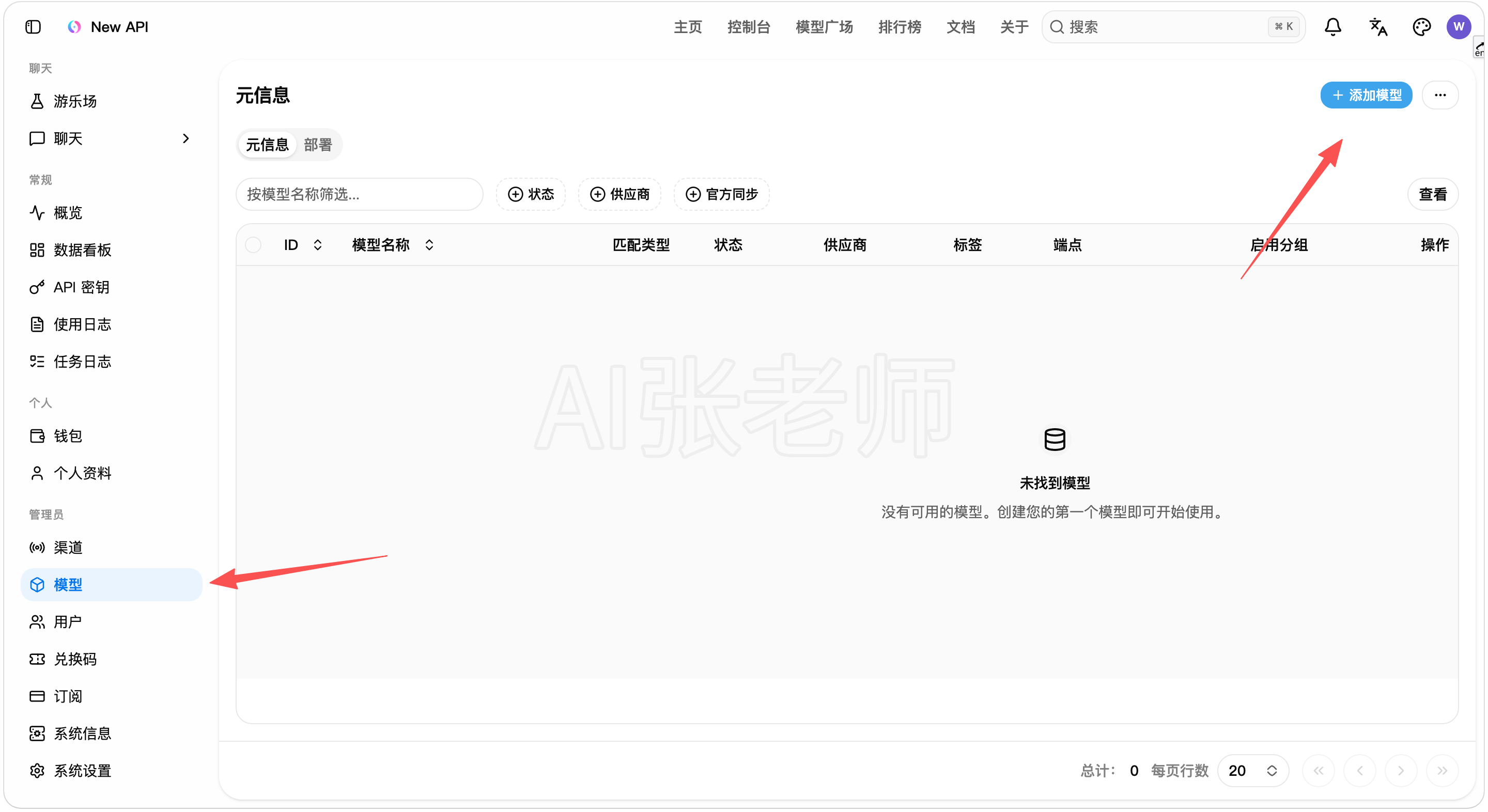Open 文档 in top navigation
Image resolution: width=1488 pixels, height=812 pixels.
960,26
